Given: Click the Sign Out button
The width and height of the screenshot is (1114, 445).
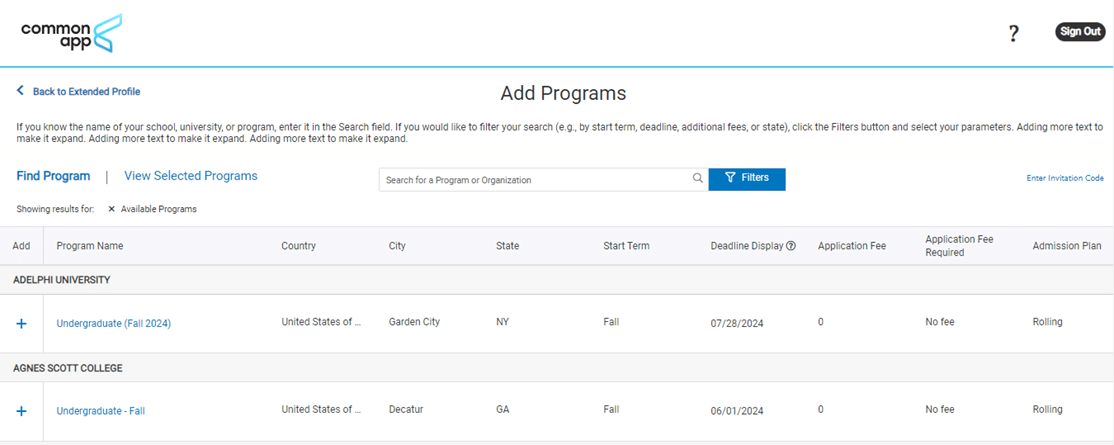Looking at the screenshot, I should click(1080, 32).
